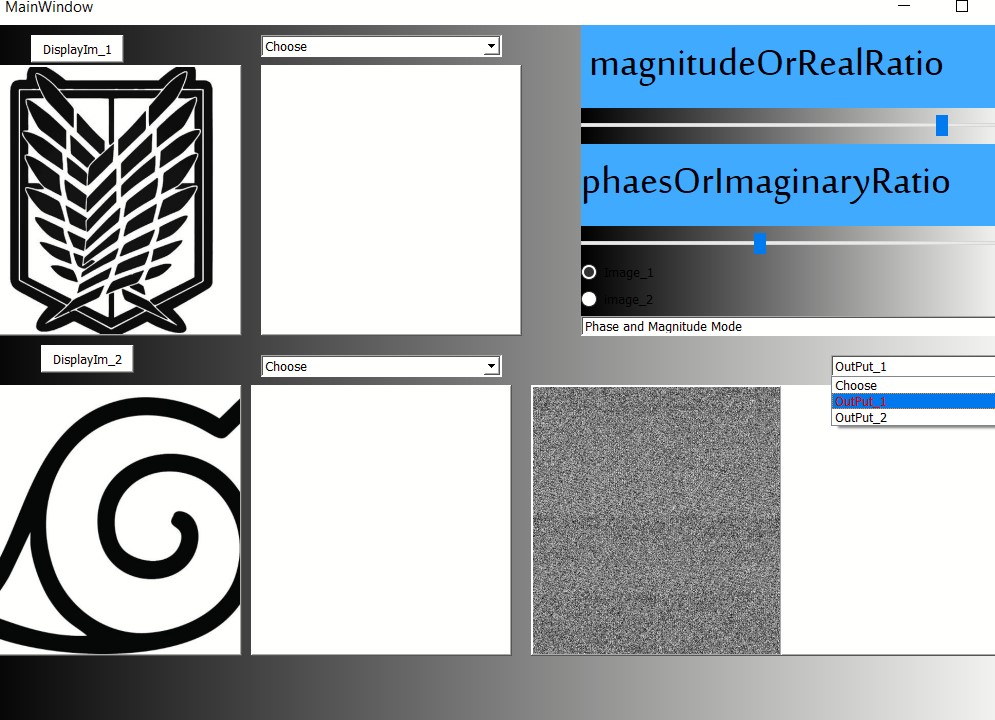Click the empty component view beside spiral image
Viewport: 995px width, 720px height.
381,519
